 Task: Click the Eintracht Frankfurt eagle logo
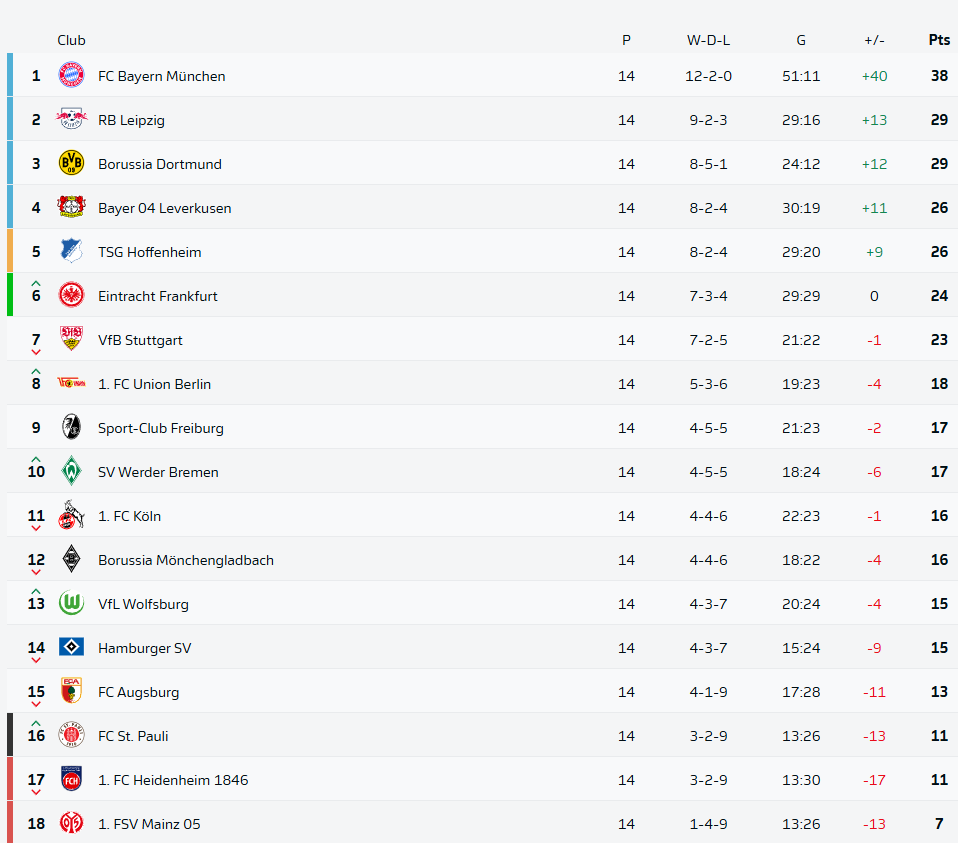[71, 296]
